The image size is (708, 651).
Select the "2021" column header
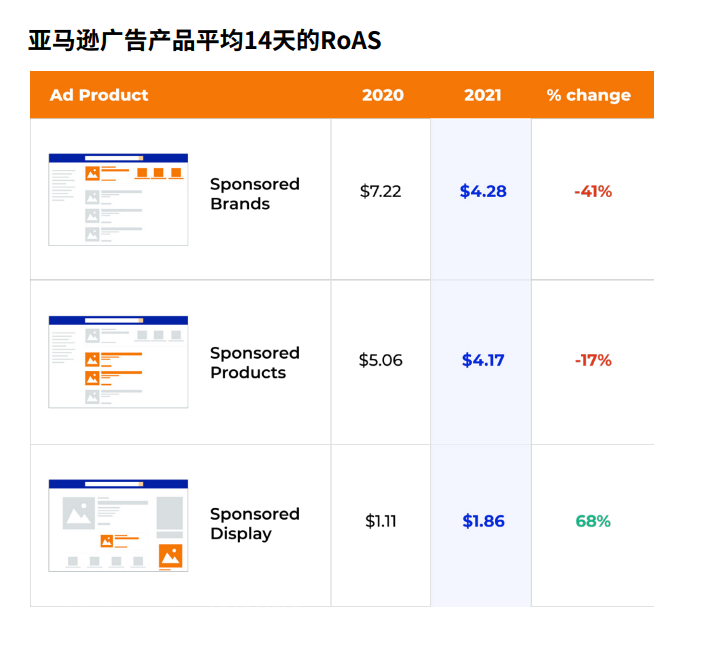click(x=483, y=95)
